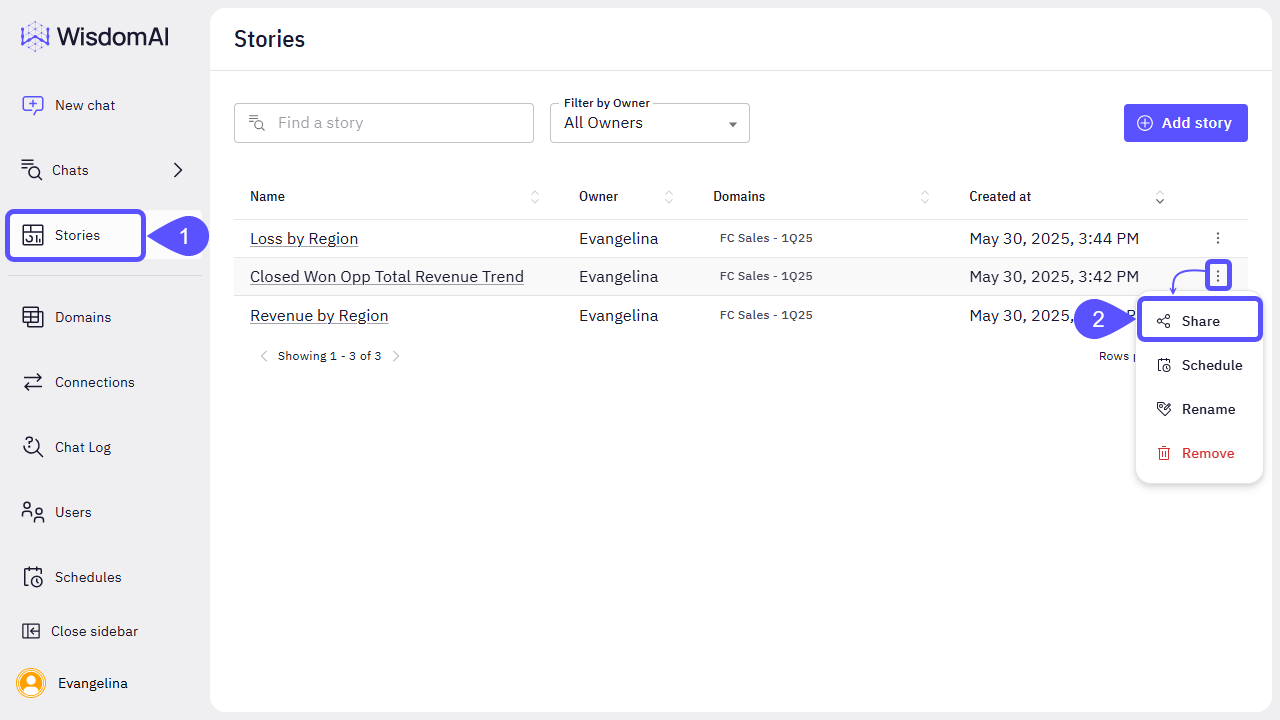
Task: Select Remove in the context menu
Action: (1200, 453)
